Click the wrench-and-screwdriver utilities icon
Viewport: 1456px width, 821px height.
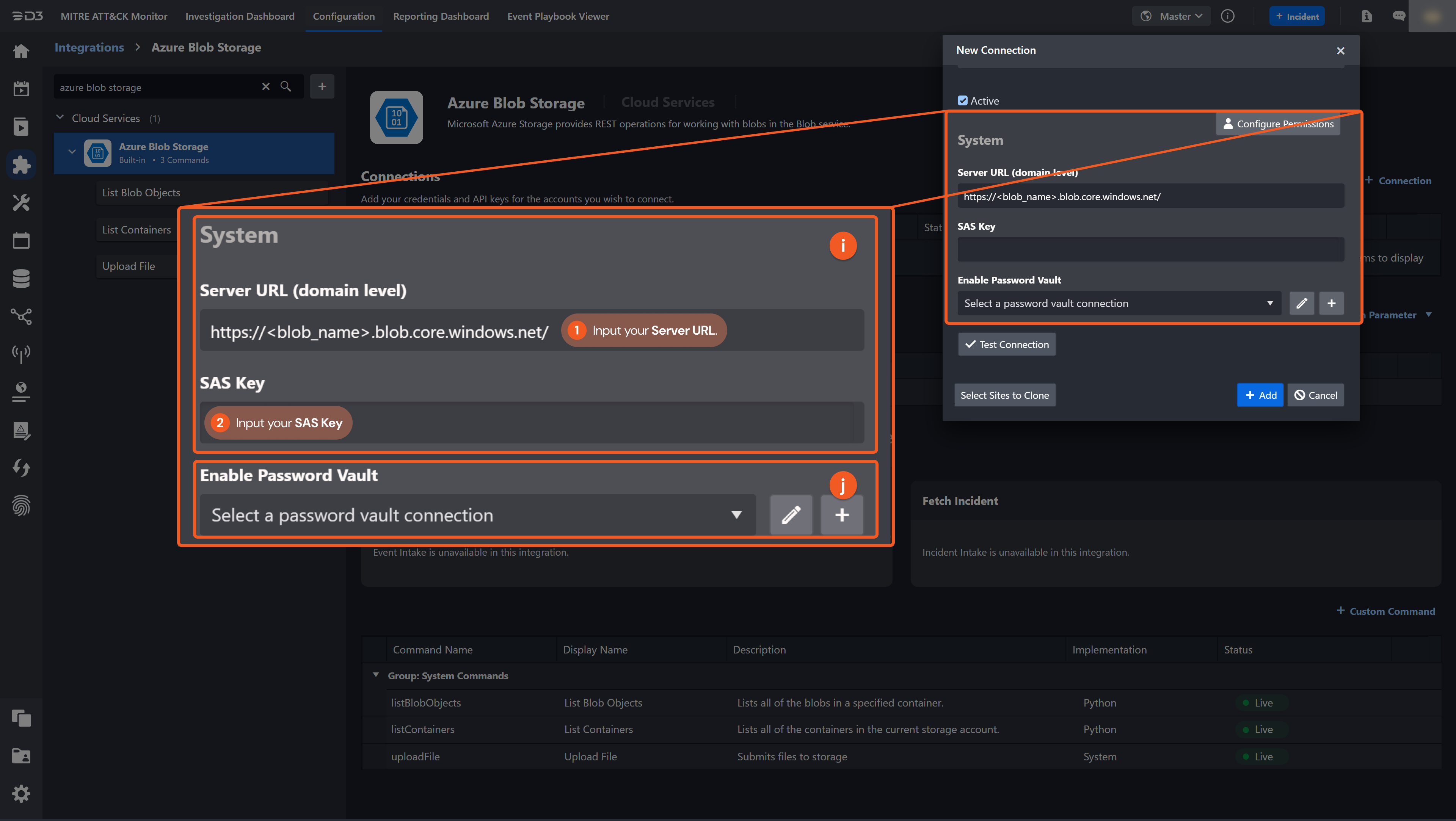(x=21, y=202)
